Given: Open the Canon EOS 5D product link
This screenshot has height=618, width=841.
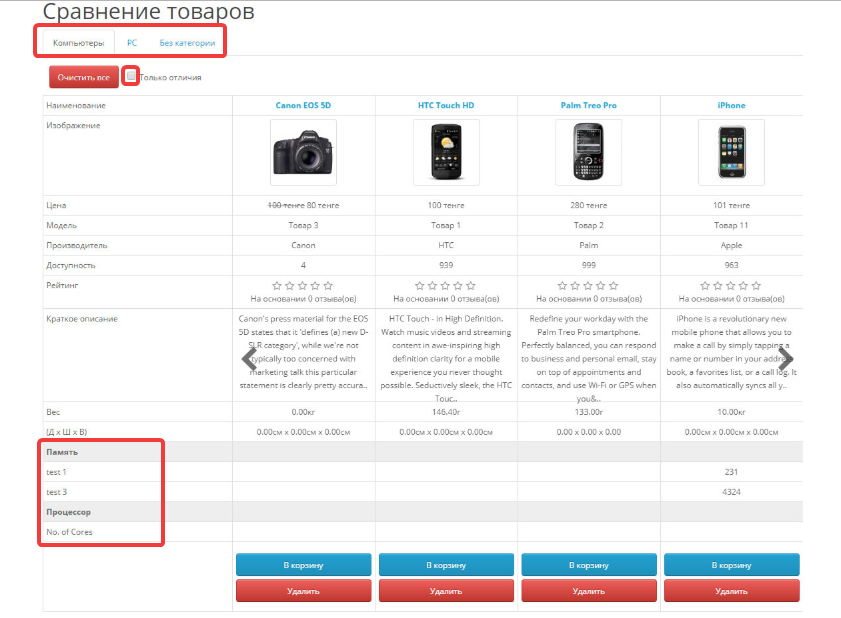Looking at the screenshot, I should coord(303,105).
